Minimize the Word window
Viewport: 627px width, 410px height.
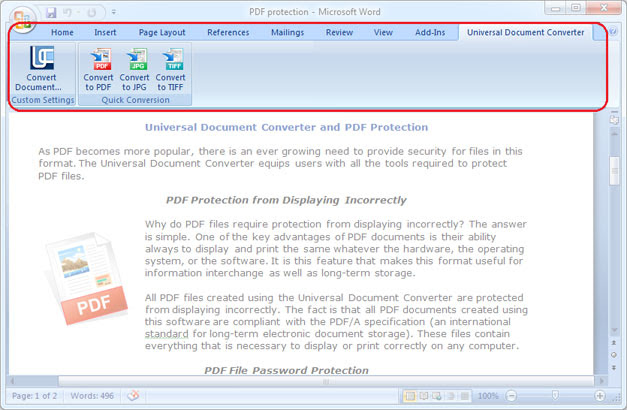tap(555, 8)
